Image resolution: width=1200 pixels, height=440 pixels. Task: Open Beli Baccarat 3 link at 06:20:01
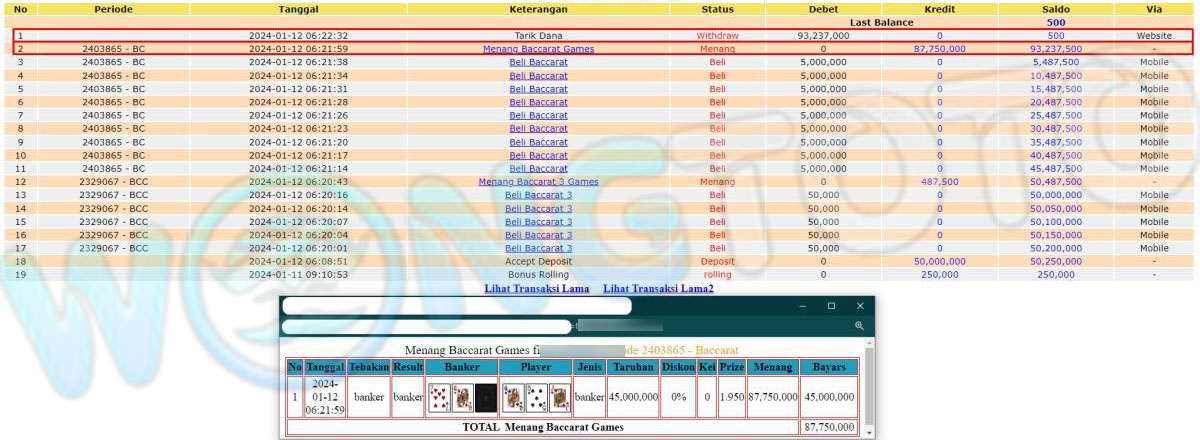click(538, 248)
